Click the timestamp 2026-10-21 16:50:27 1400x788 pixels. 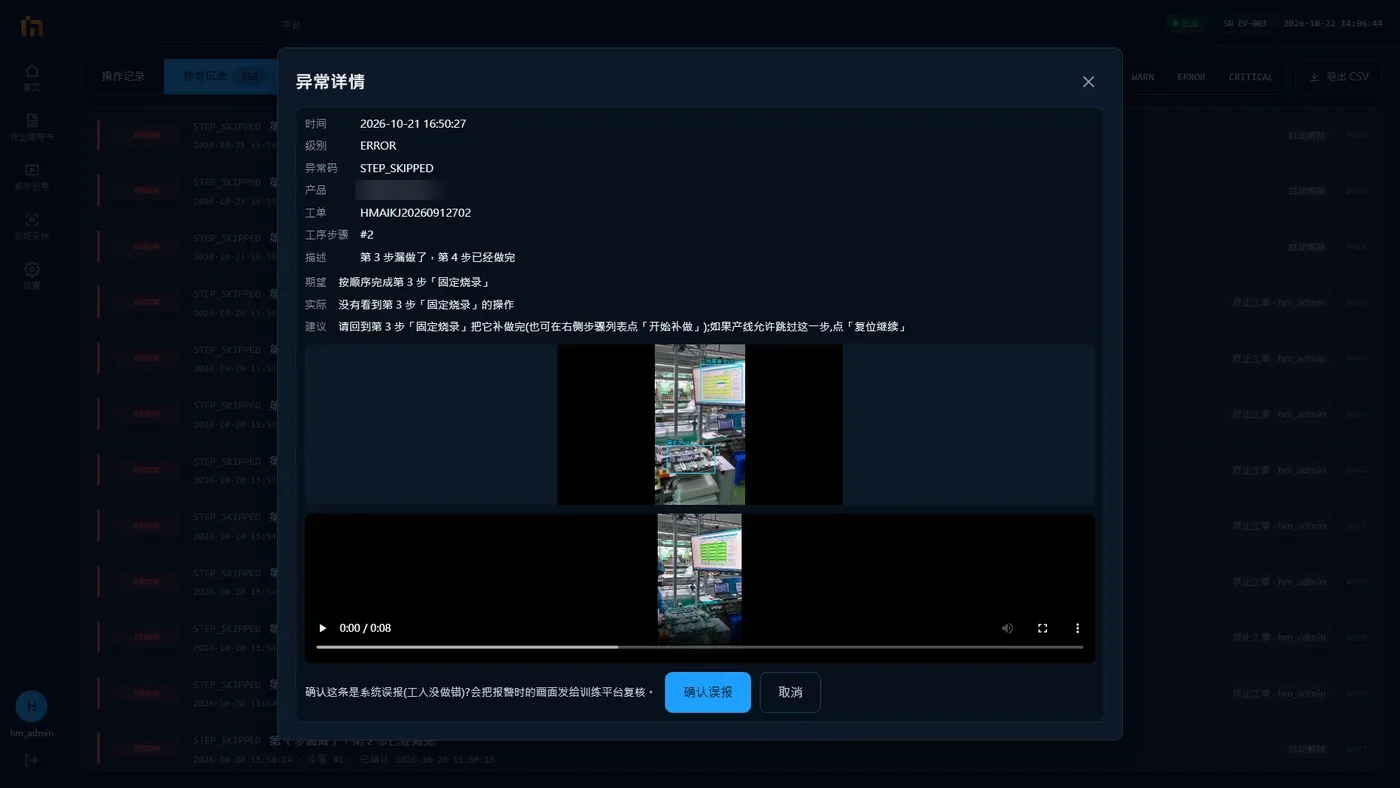coord(413,124)
